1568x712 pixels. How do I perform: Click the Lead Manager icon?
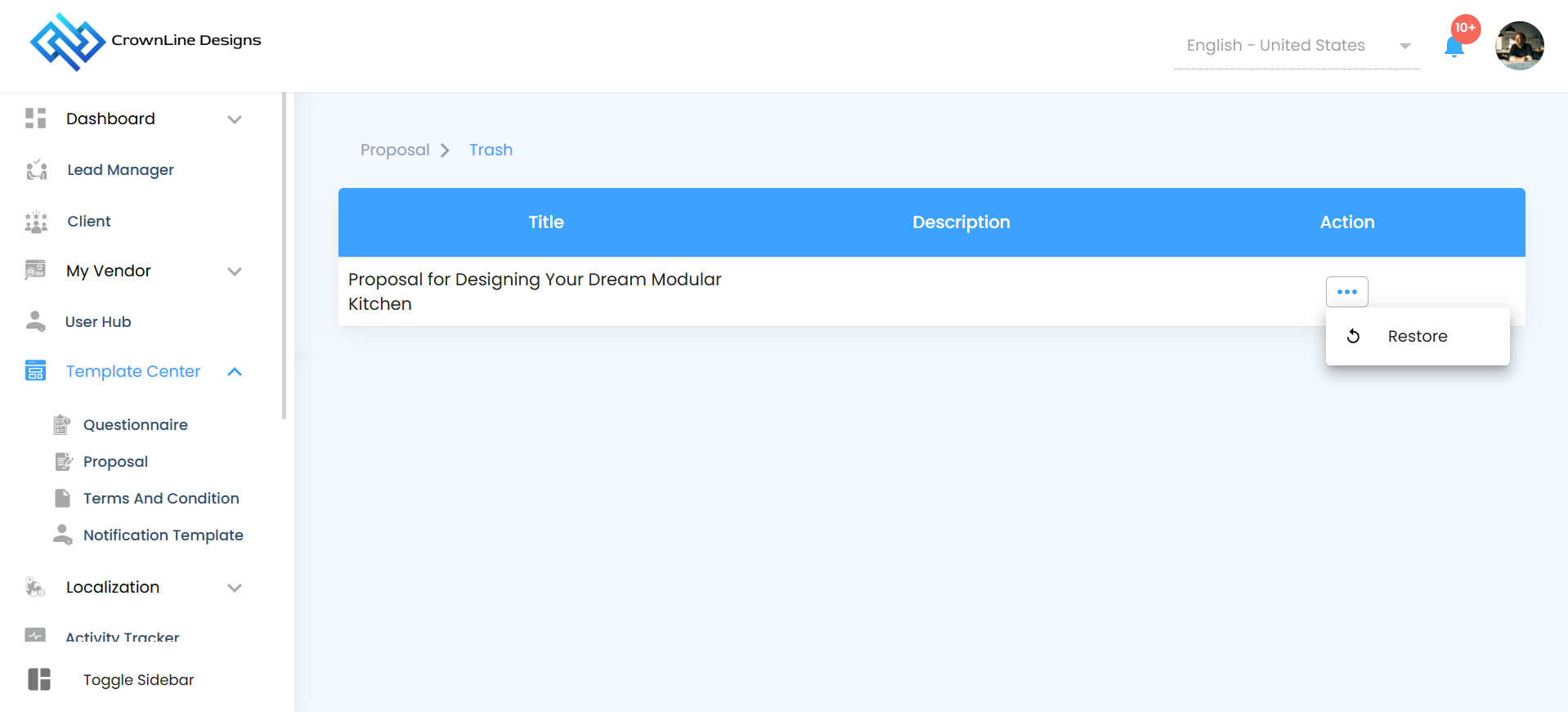[x=36, y=170]
